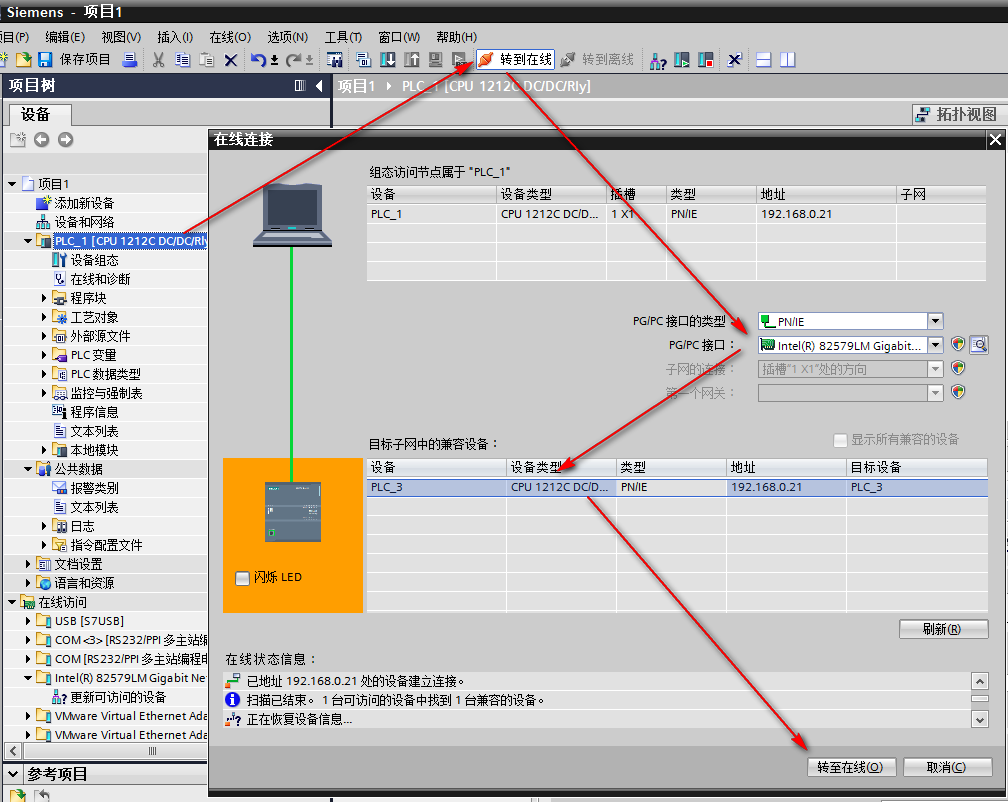Open the PG/PC接口 Intel 82579LM dropdown
Viewport: 1008px width, 802px height.
tap(935, 345)
